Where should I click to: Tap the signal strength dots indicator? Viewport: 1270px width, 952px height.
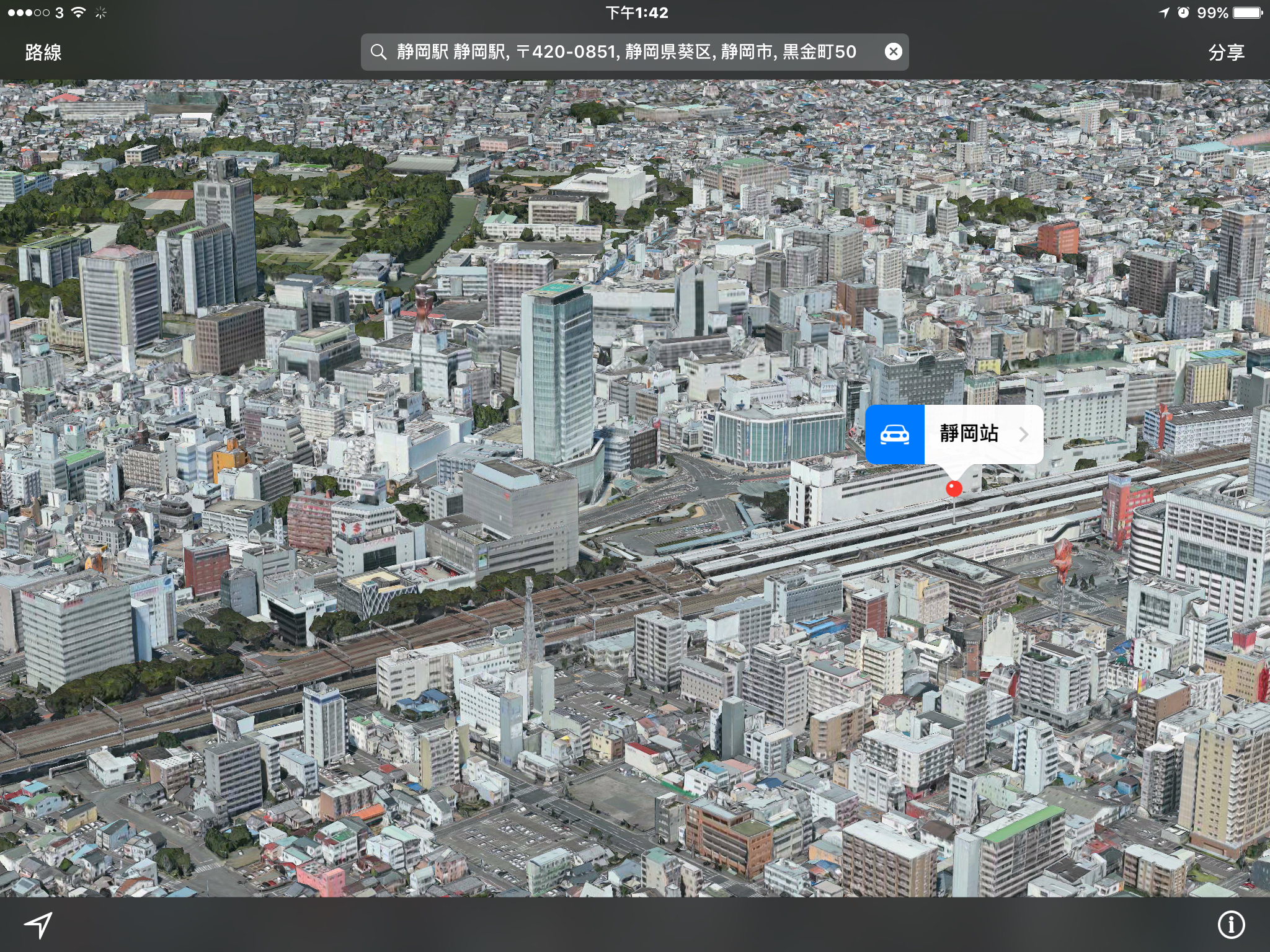coord(29,12)
